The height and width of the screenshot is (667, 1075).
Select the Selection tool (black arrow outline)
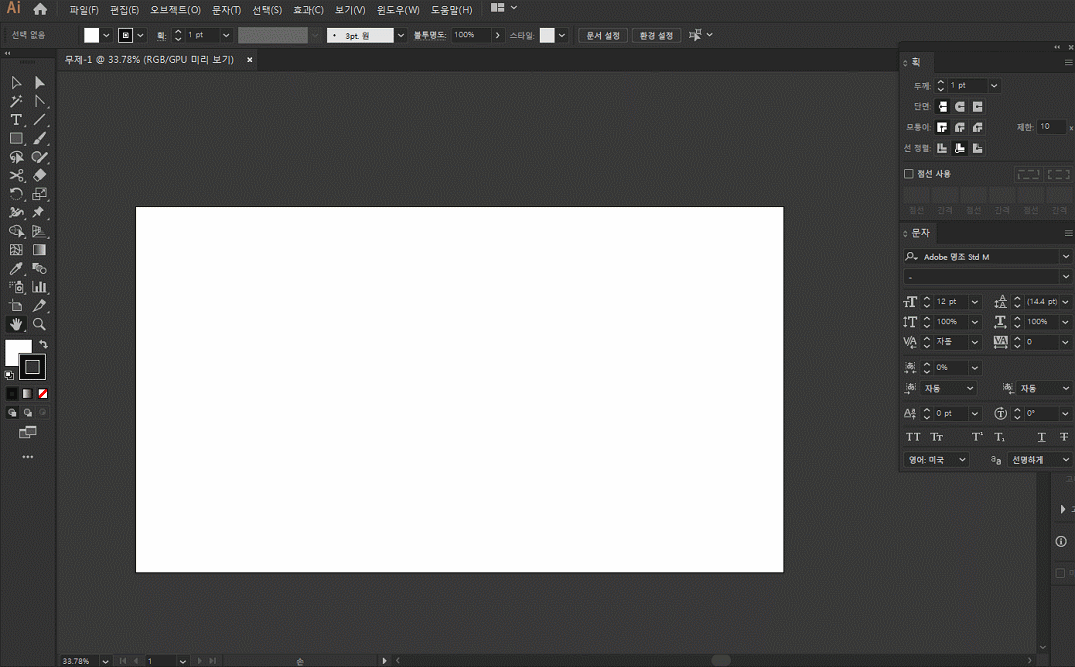16,83
